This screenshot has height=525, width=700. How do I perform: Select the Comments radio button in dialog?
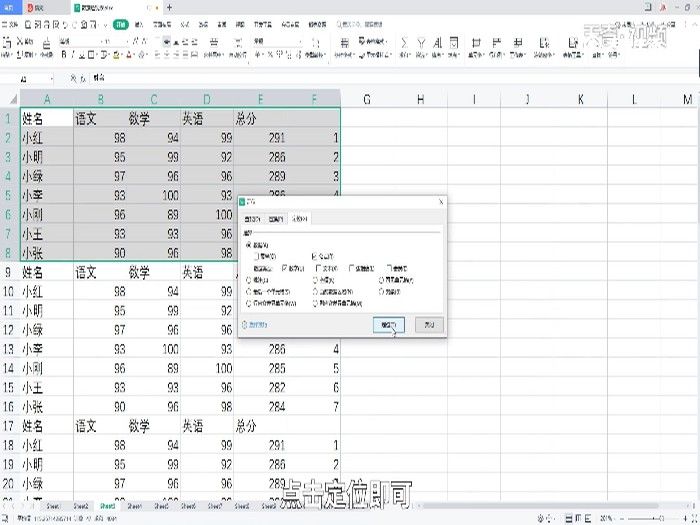249,280
